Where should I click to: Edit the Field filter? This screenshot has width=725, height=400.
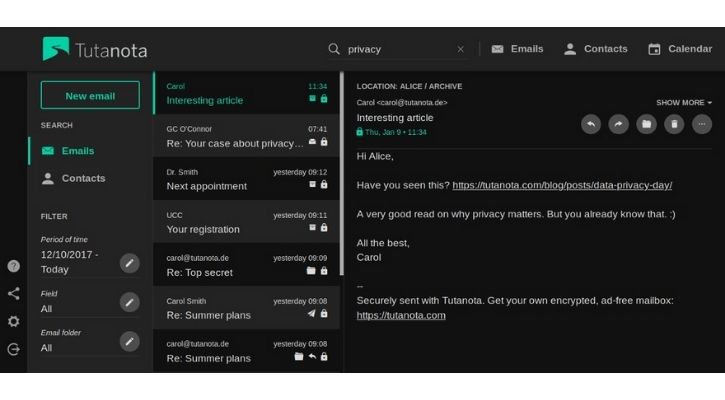(x=130, y=302)
